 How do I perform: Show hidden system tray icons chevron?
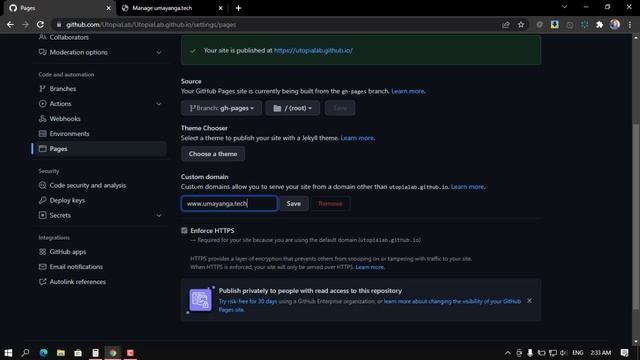point(507,353)
